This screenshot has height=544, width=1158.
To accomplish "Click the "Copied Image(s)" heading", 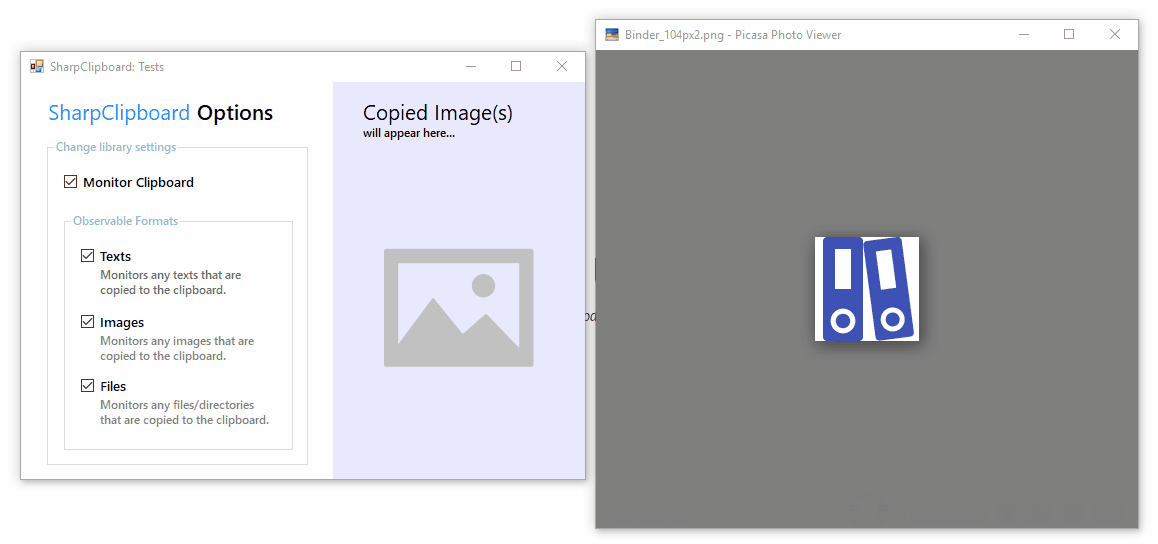I will (x=437, y=113).
